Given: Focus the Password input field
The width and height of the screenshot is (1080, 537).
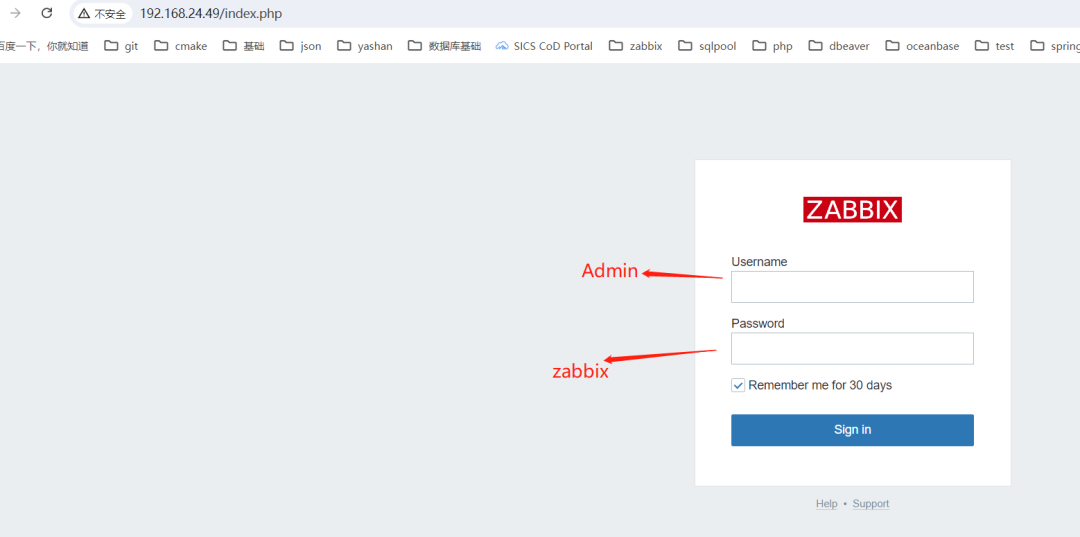Looking at the screenshot, I should click(852, 349).
